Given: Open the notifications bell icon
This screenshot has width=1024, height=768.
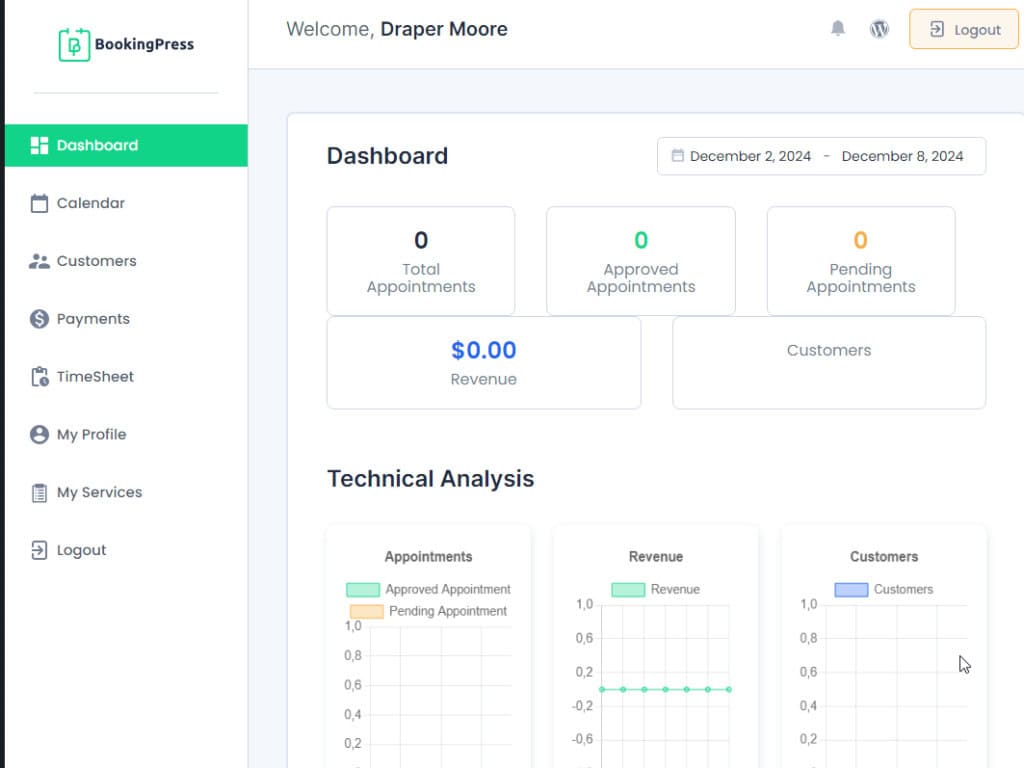Looking at the screenshot, I should 838,29.
